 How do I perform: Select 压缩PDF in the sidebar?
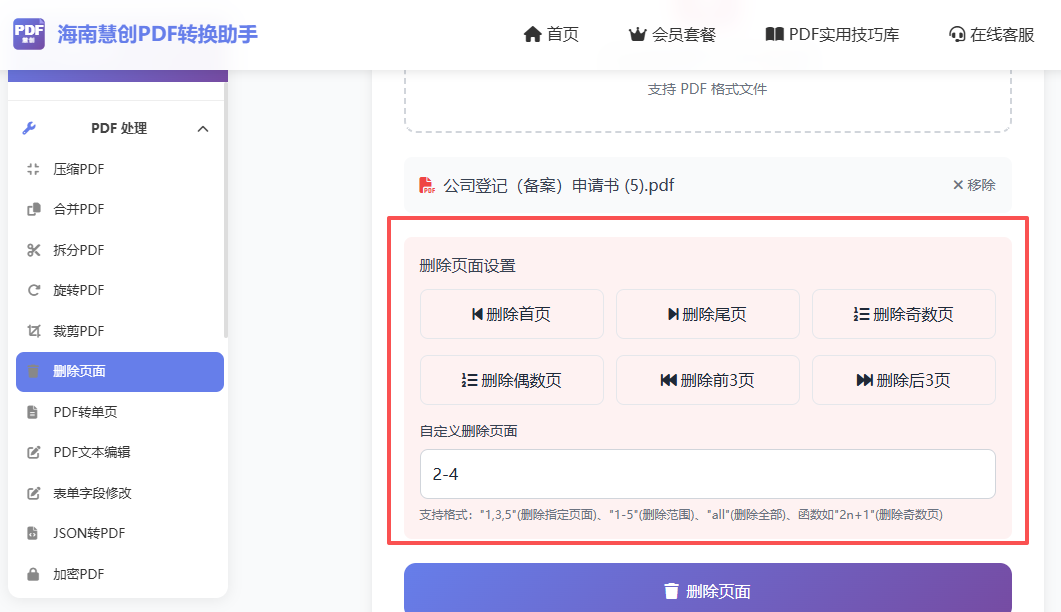[120, 169]
